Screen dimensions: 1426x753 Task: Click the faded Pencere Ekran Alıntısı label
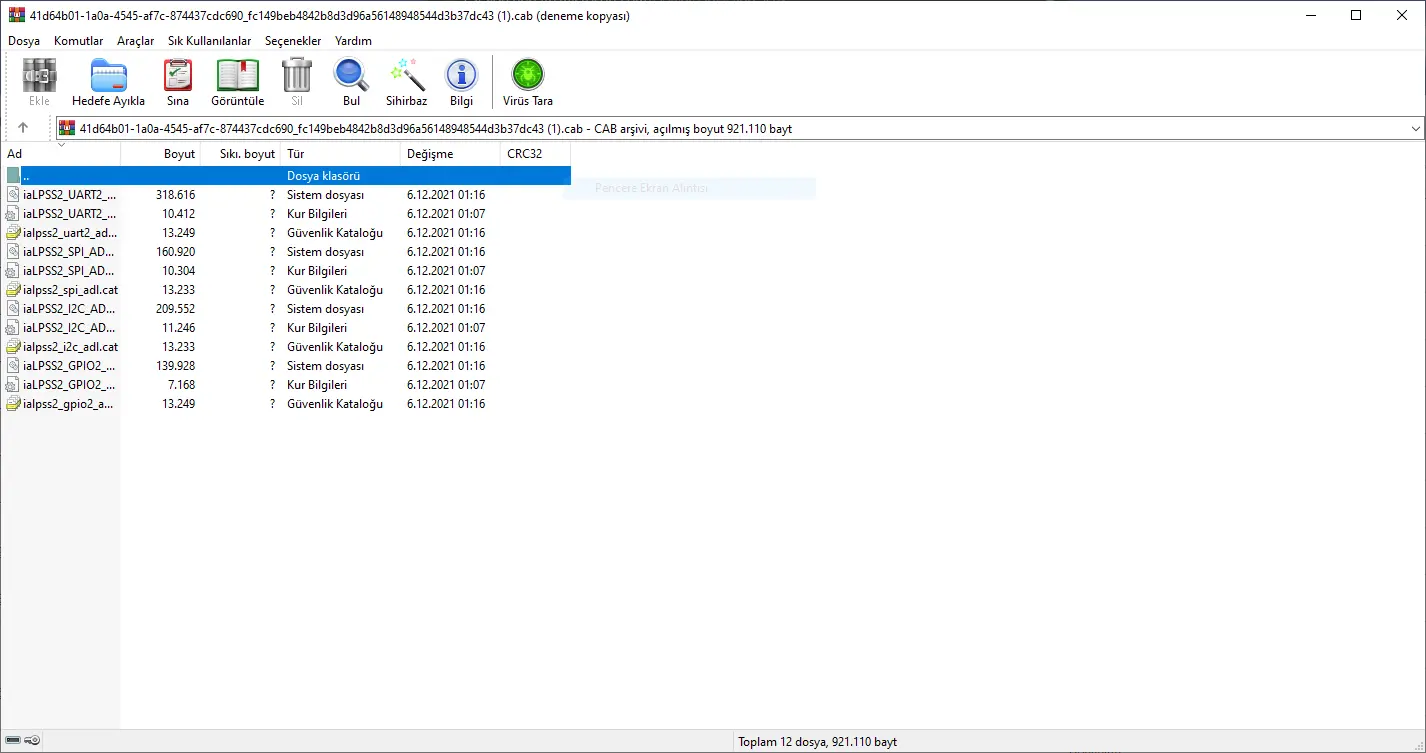coord(651,188)
